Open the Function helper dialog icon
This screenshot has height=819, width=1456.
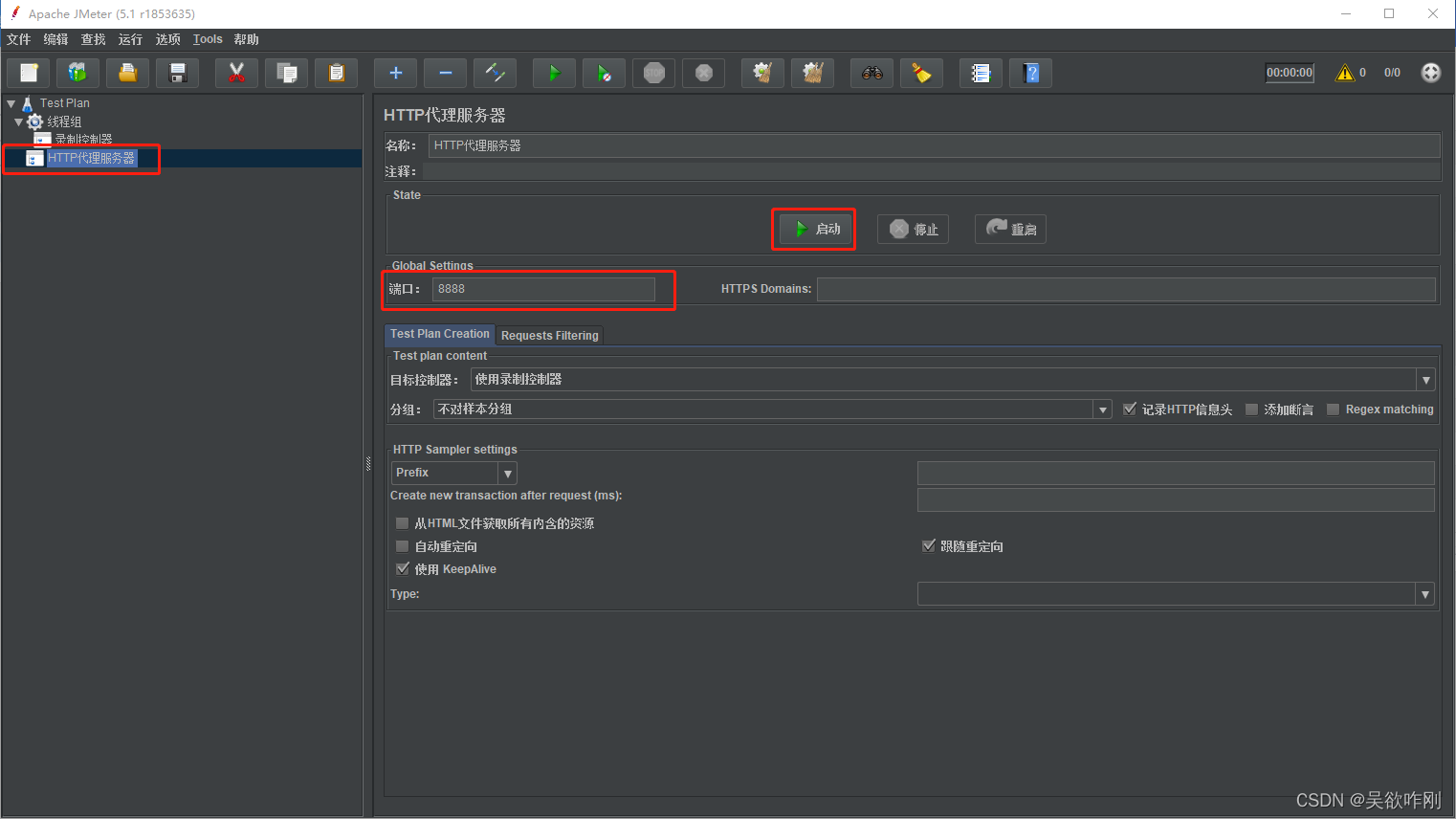pyautogui.click(x=981, y=73)
